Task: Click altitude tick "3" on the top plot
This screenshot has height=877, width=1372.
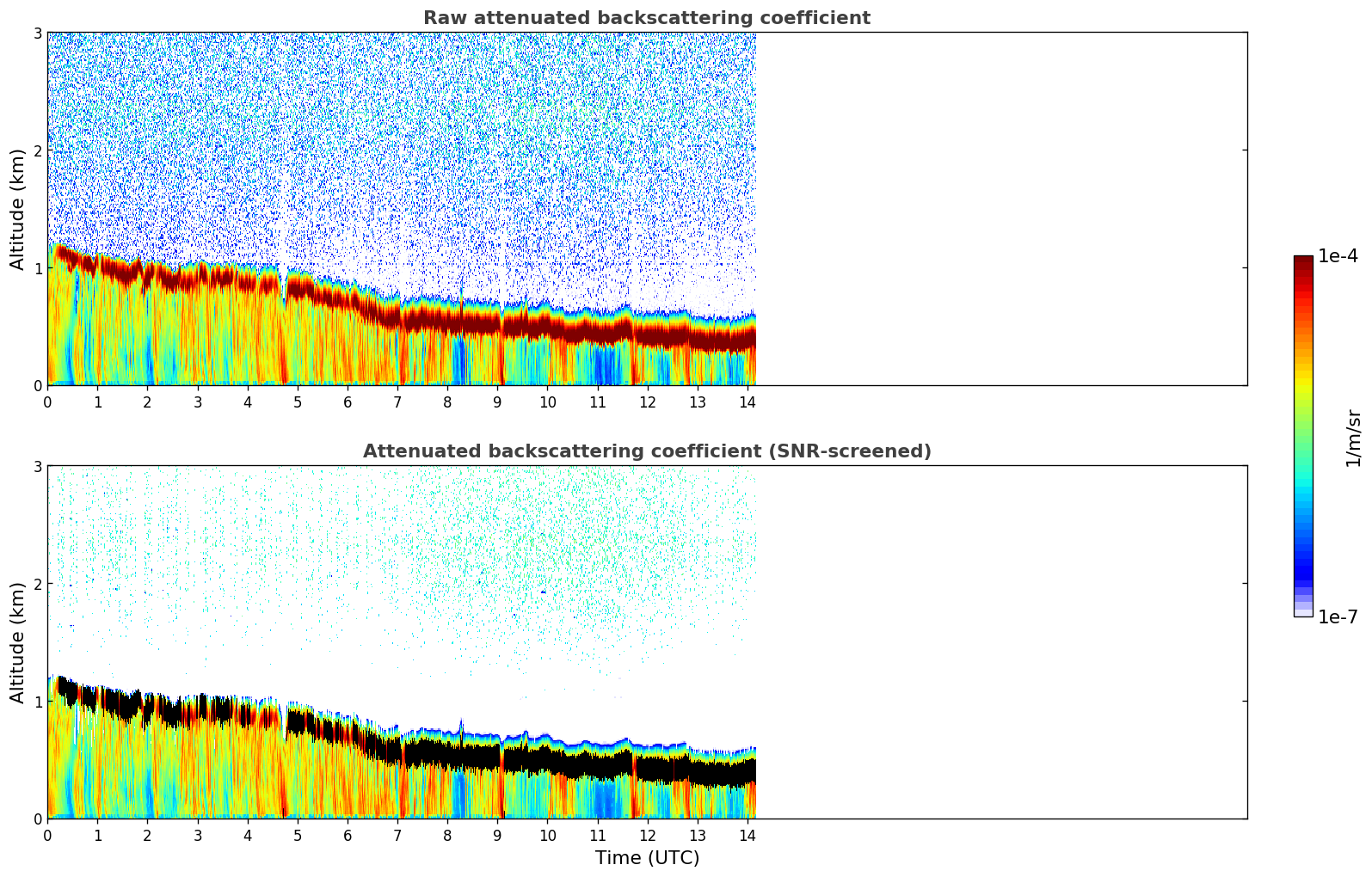Action: (x=37, y=33)
